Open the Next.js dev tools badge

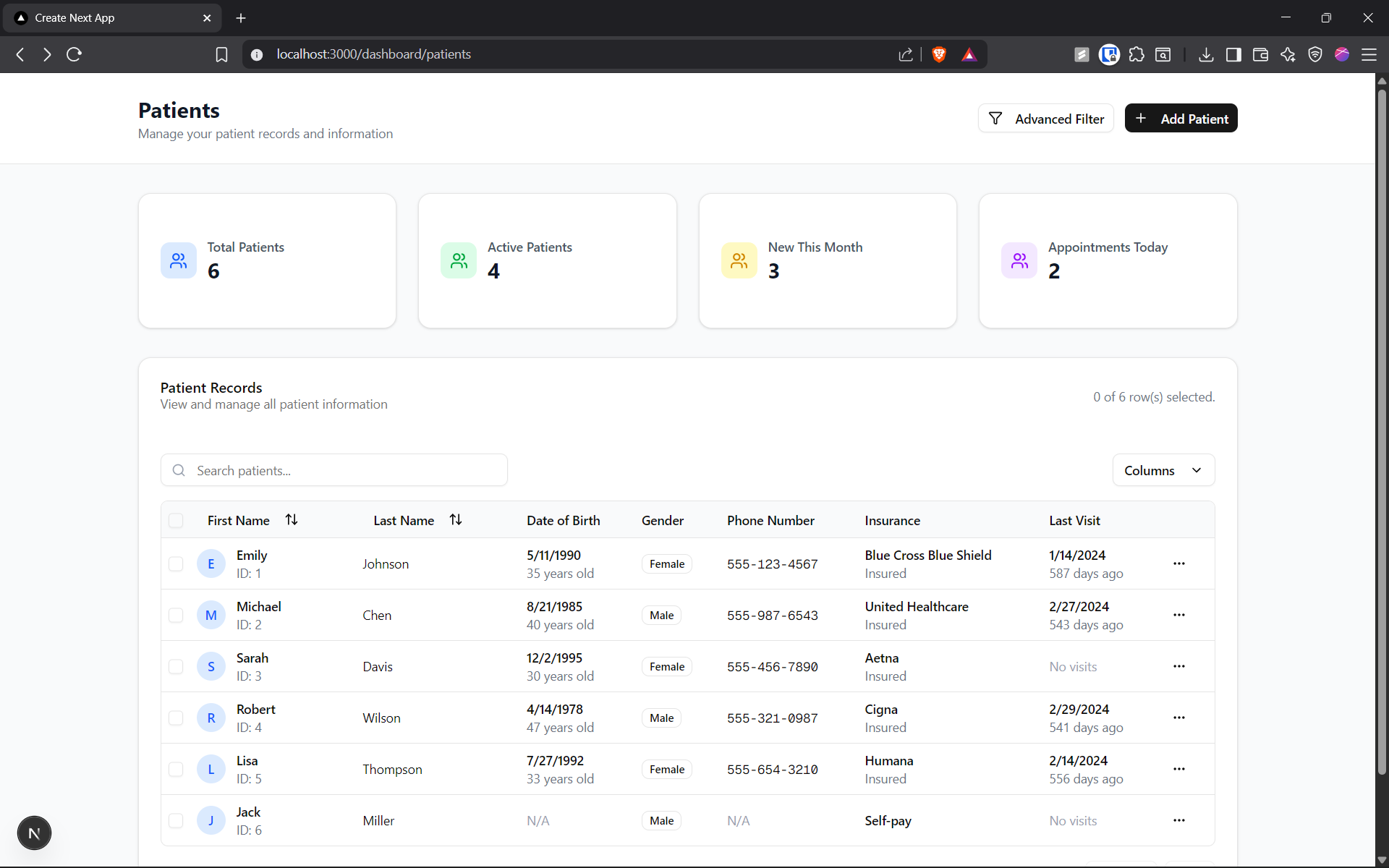pyautogui.click(x=34, y=833)
